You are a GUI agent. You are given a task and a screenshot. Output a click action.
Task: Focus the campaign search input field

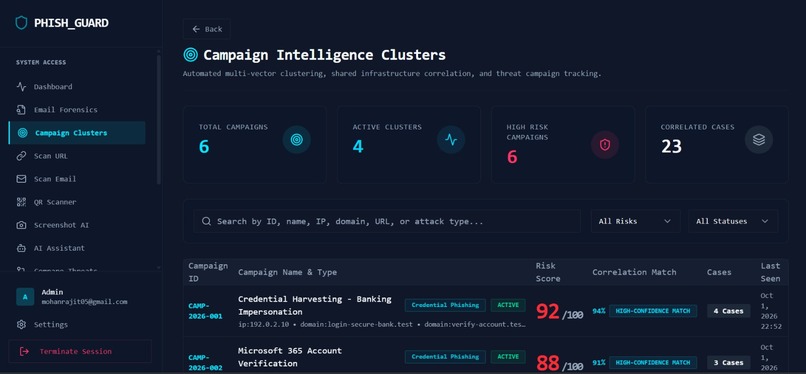pyautogui.click(x=387, y=221)
